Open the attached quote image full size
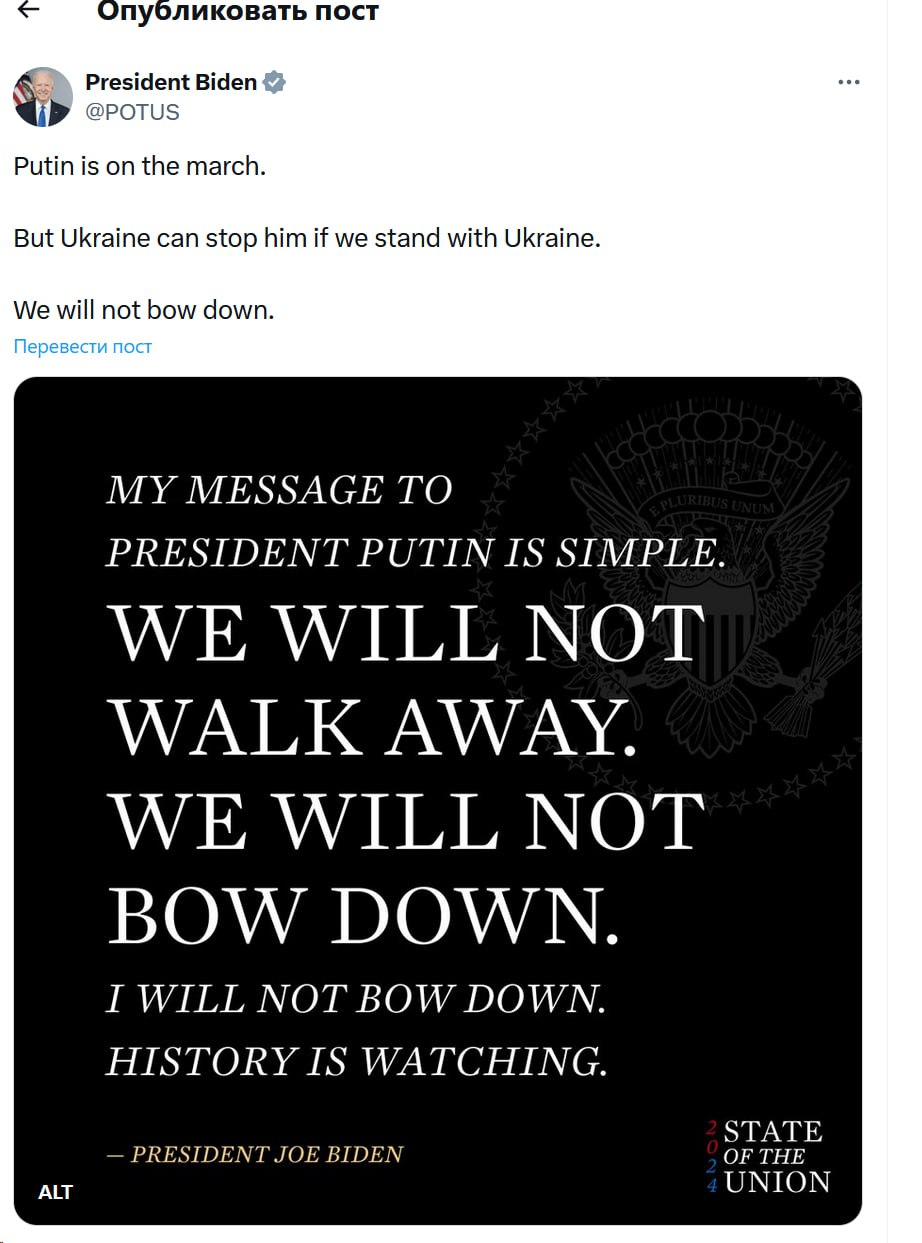922x1243 pixels. coord(438,801)
